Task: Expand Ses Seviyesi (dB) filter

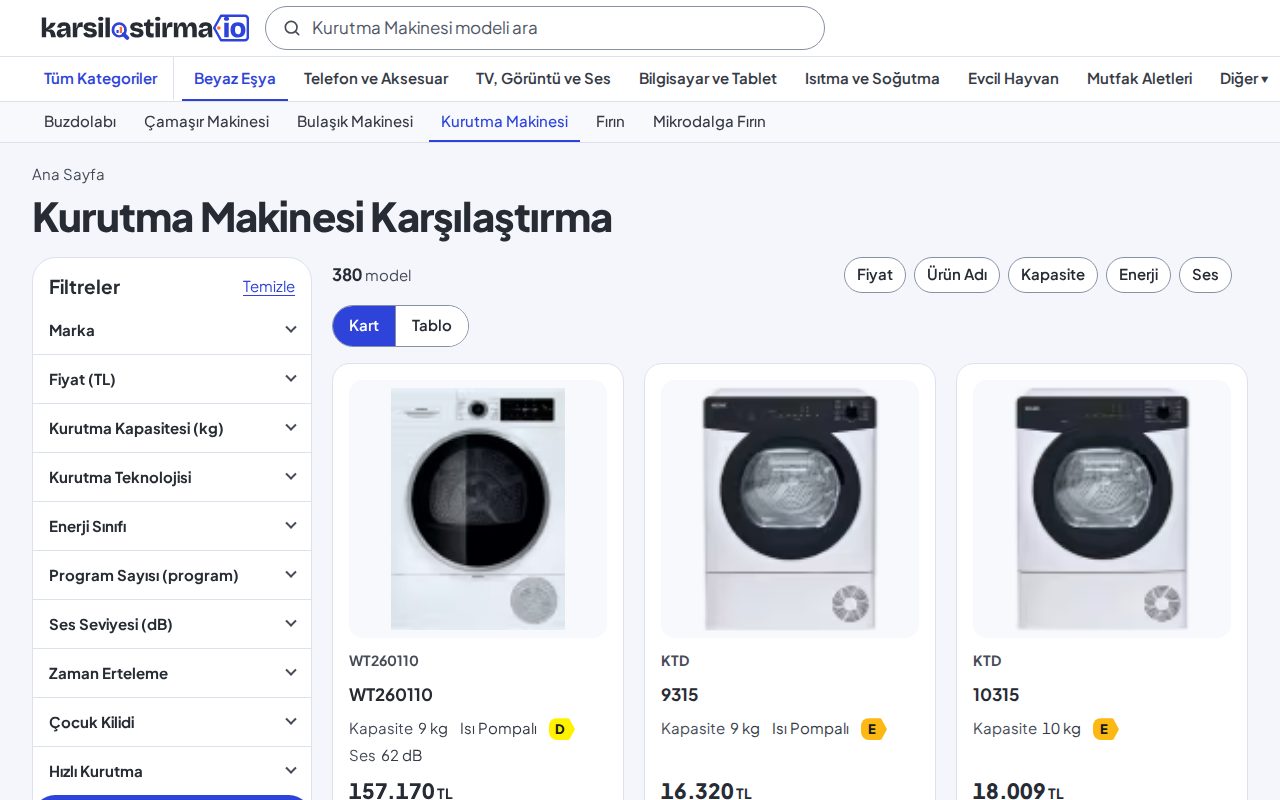Action: [x=172, y=624]
